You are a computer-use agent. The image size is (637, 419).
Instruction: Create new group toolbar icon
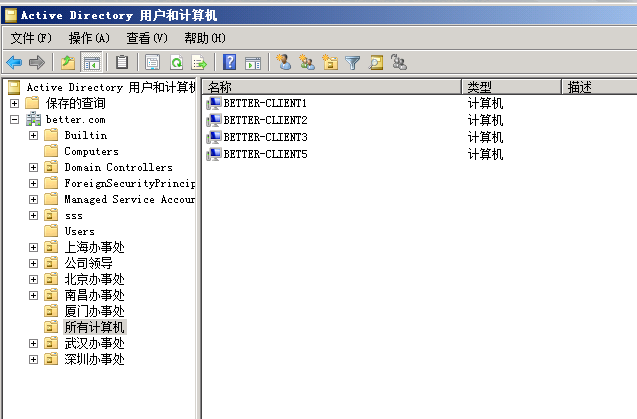click(307, 62)
